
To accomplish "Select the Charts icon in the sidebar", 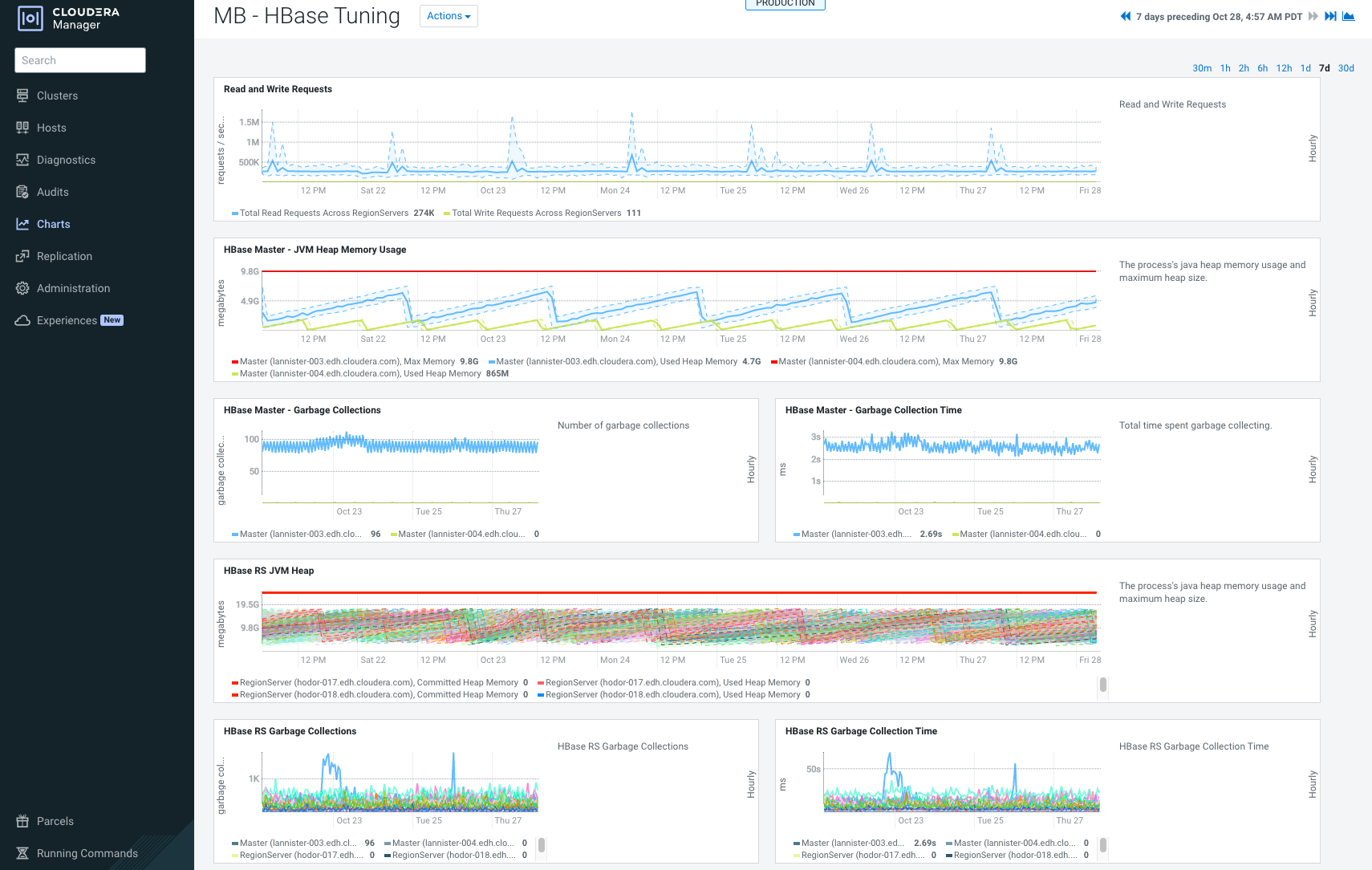I will [22, 224].
